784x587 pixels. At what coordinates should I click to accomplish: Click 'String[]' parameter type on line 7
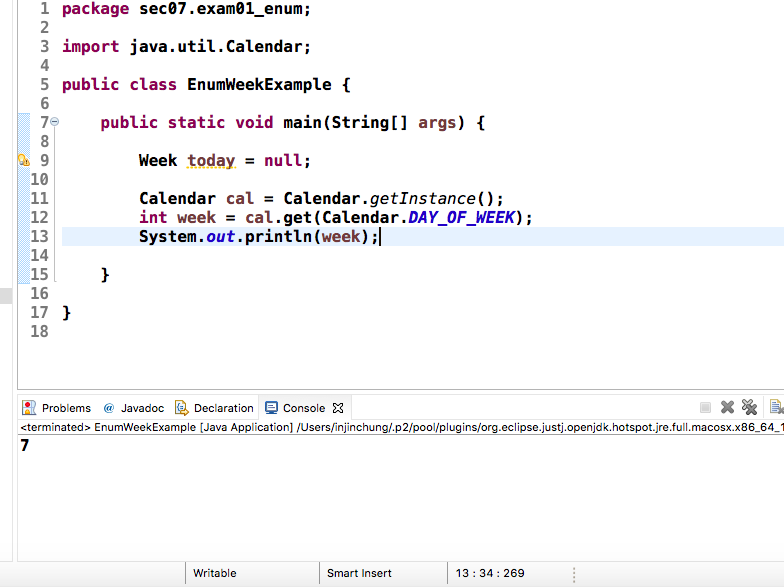pos(370,122)
